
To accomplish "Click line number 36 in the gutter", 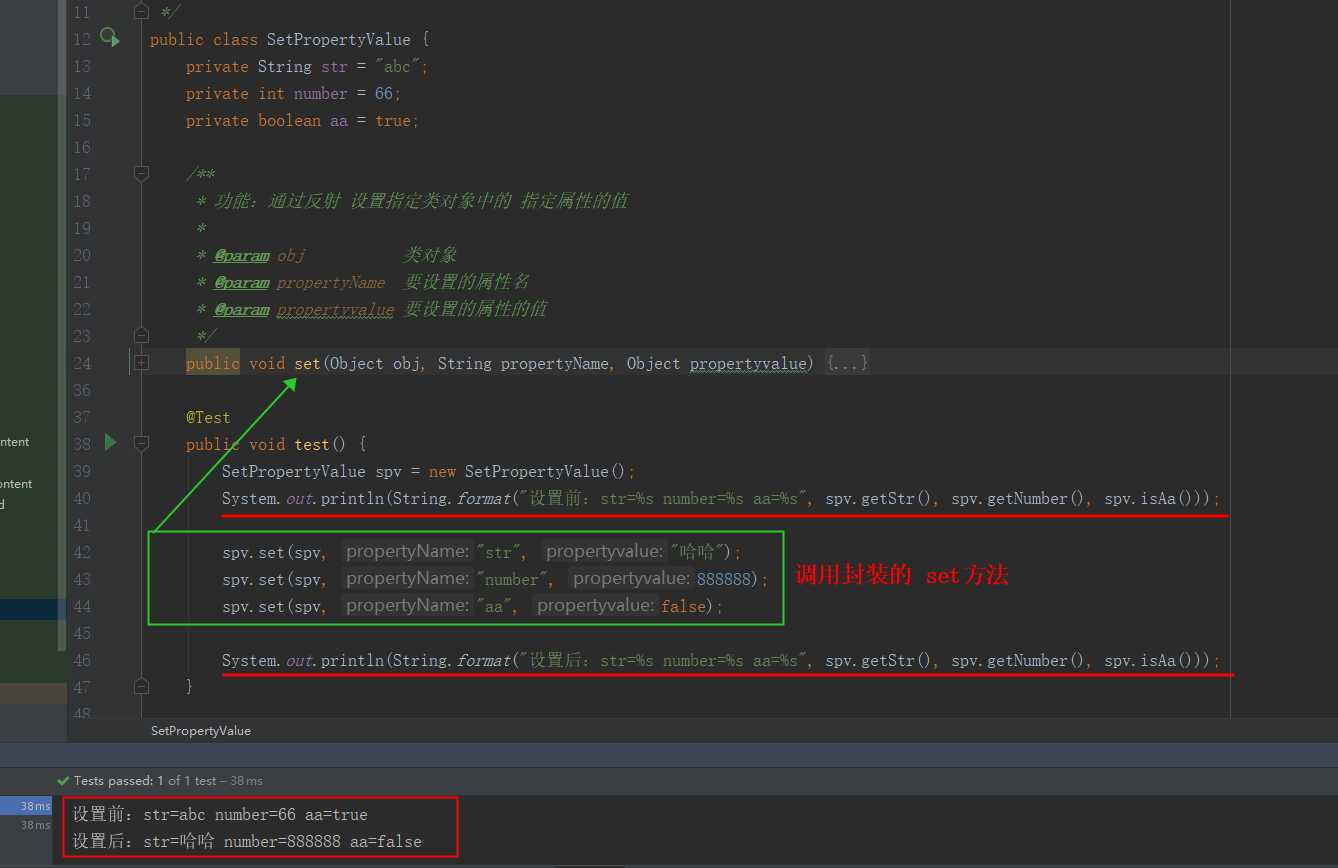I will pyautogui.click(x=81, y=390).
